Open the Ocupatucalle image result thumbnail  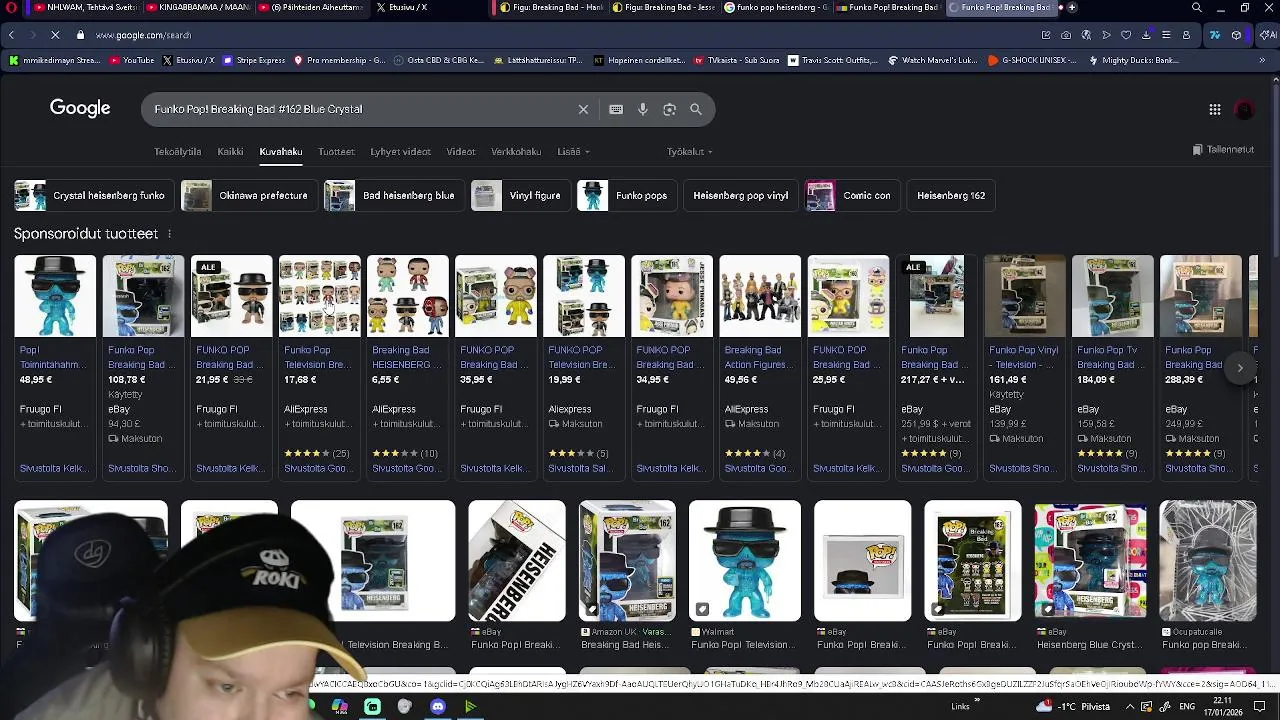click(1207, 561)
